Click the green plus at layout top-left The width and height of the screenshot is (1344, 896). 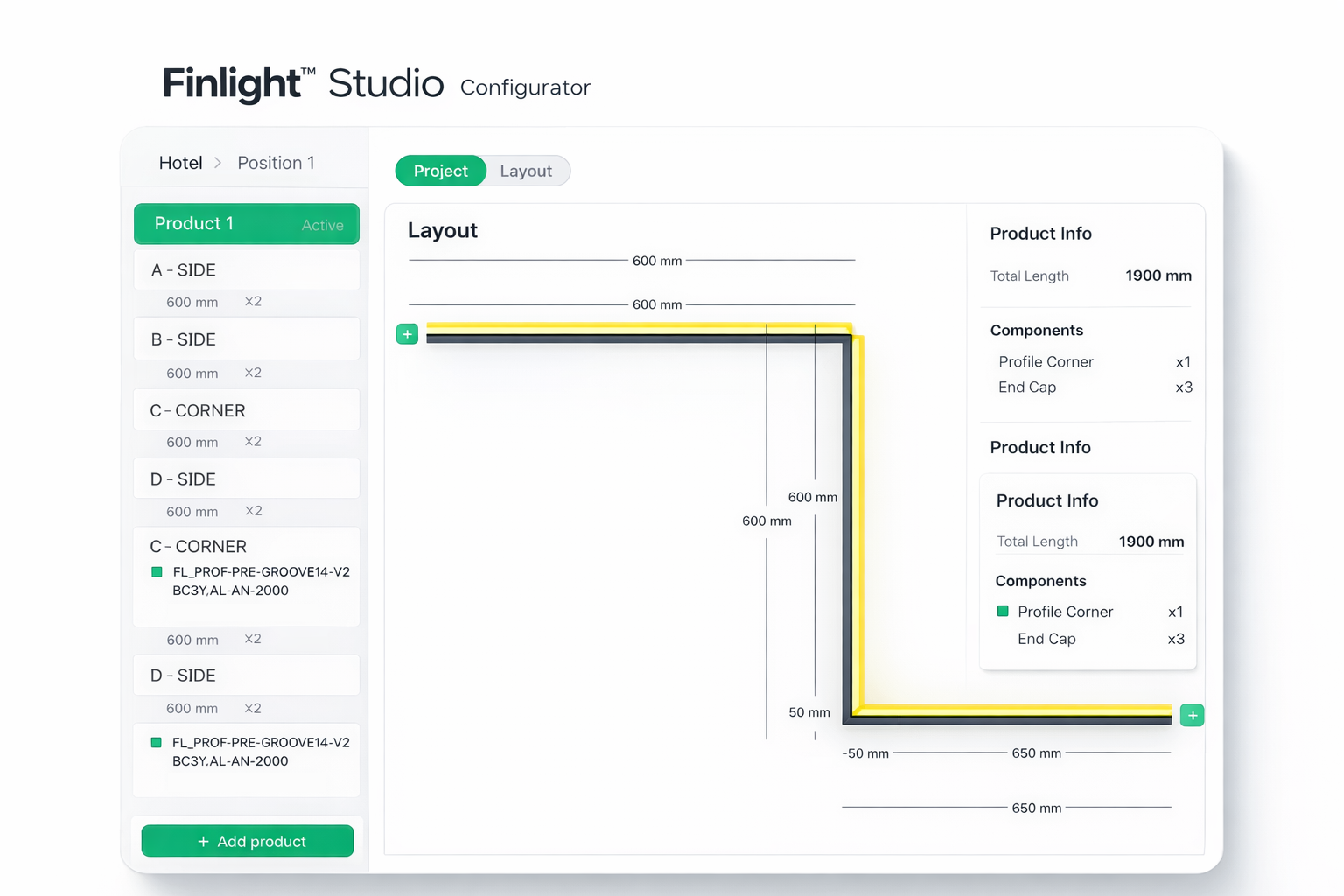407,334
